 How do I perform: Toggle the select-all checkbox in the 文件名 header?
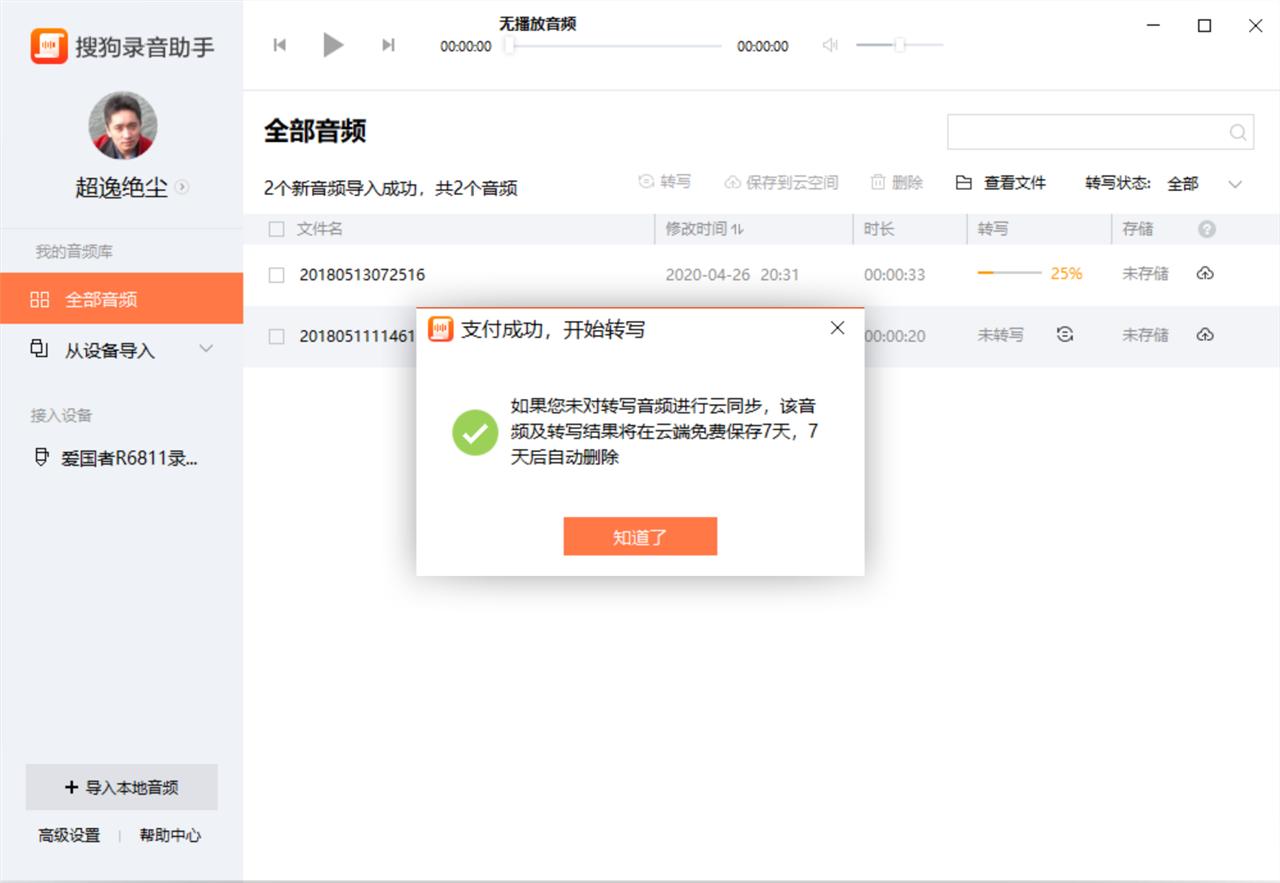pyautogui.click(x=276, y=229)
